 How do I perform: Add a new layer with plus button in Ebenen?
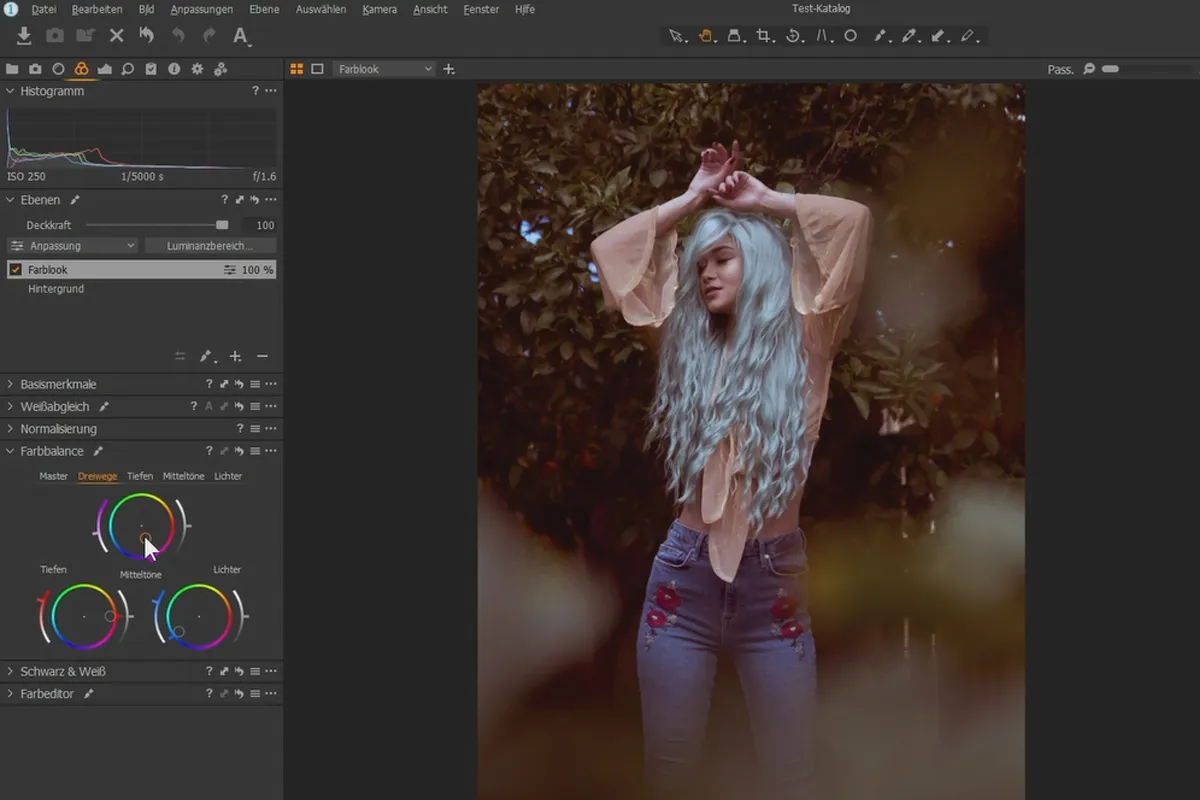[235, 356]
